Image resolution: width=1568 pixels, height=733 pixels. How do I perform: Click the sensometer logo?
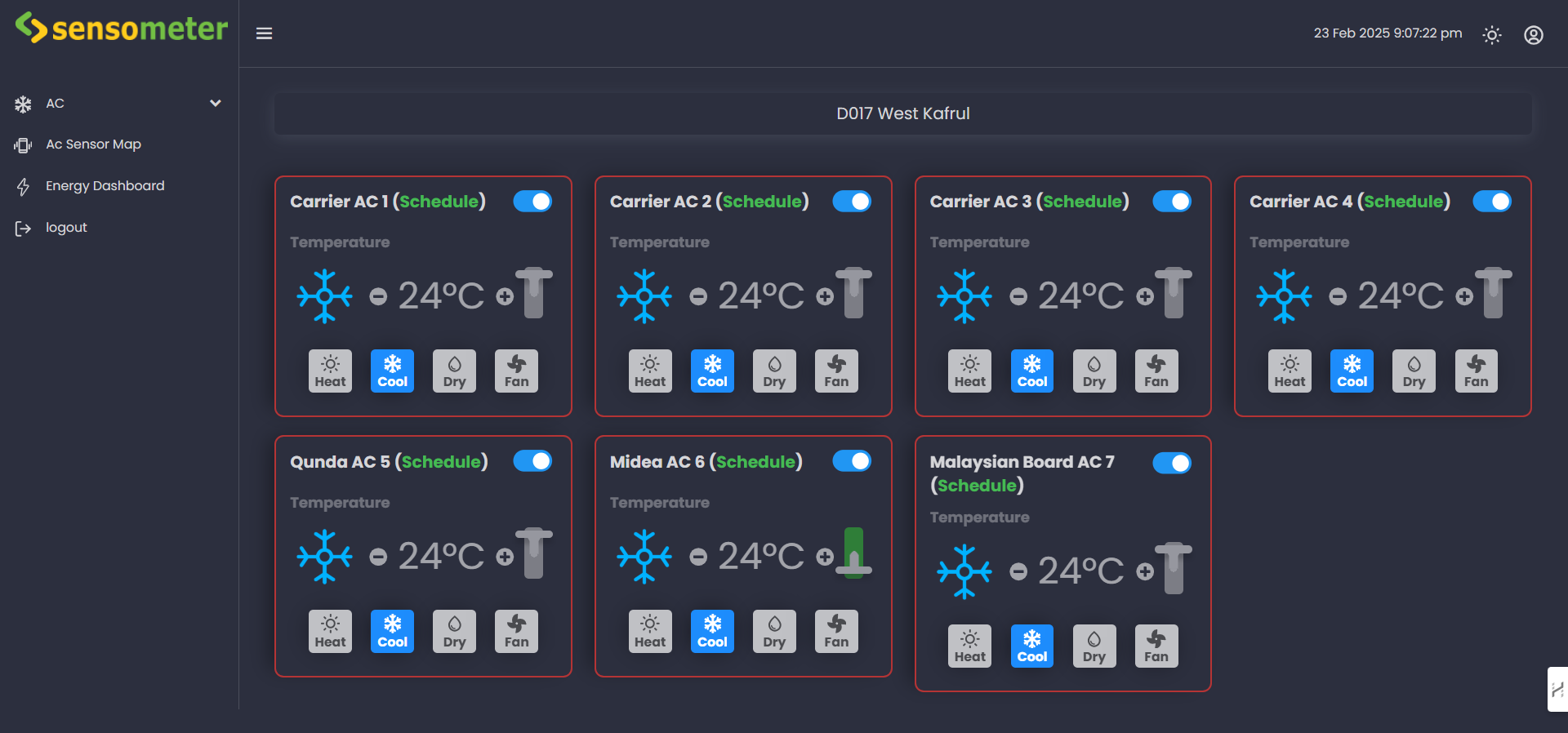click(121, 28)
